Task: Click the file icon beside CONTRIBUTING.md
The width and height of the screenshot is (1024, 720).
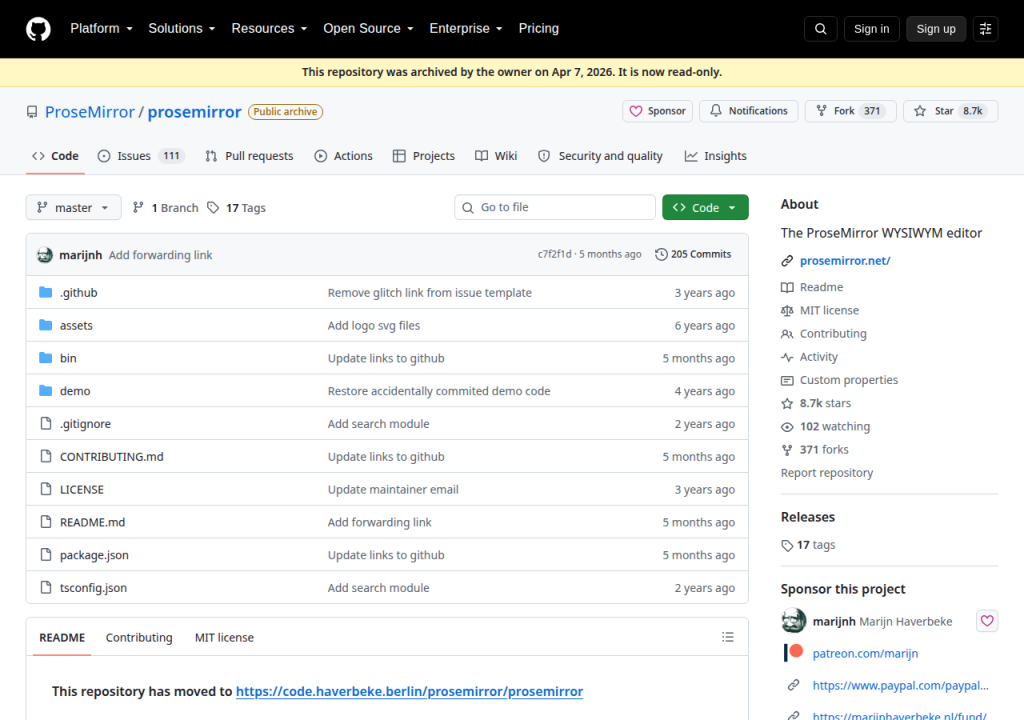Action: click(x=46, y=456)
